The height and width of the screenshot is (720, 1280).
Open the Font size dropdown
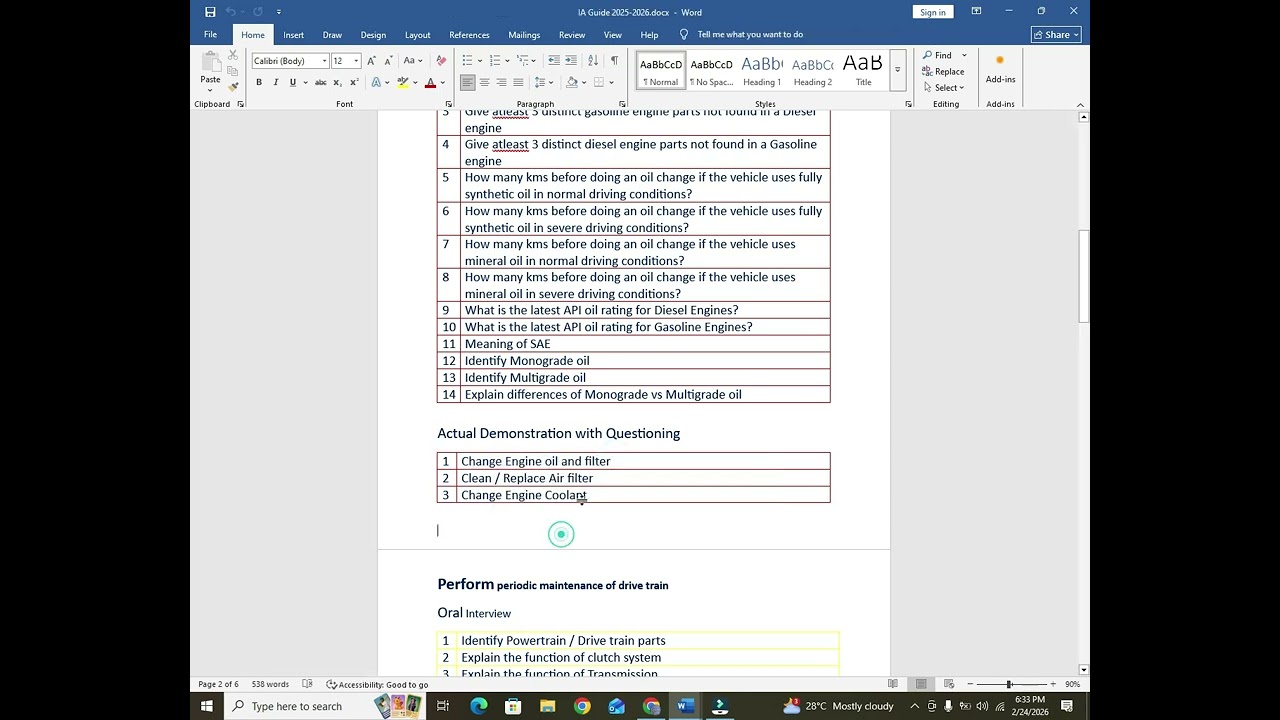click(356, 61)
